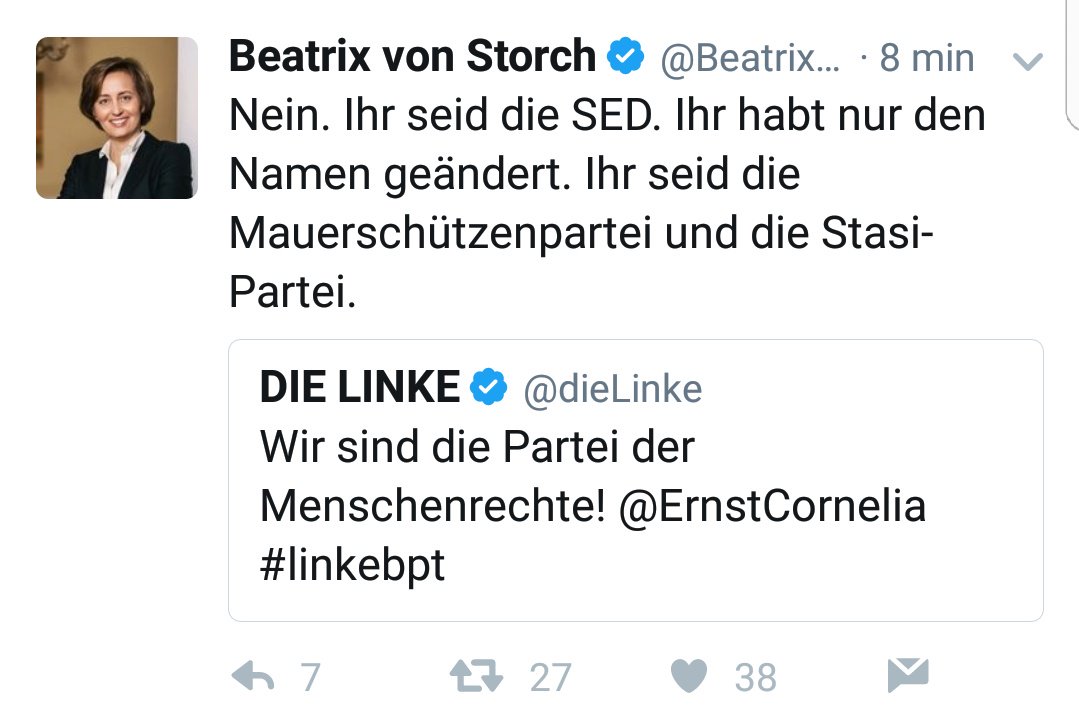Image resolution: width=1079 pixels, height=712 pixels.
Task: Retweet this tweet via the retweet icon
Action: 477,677
